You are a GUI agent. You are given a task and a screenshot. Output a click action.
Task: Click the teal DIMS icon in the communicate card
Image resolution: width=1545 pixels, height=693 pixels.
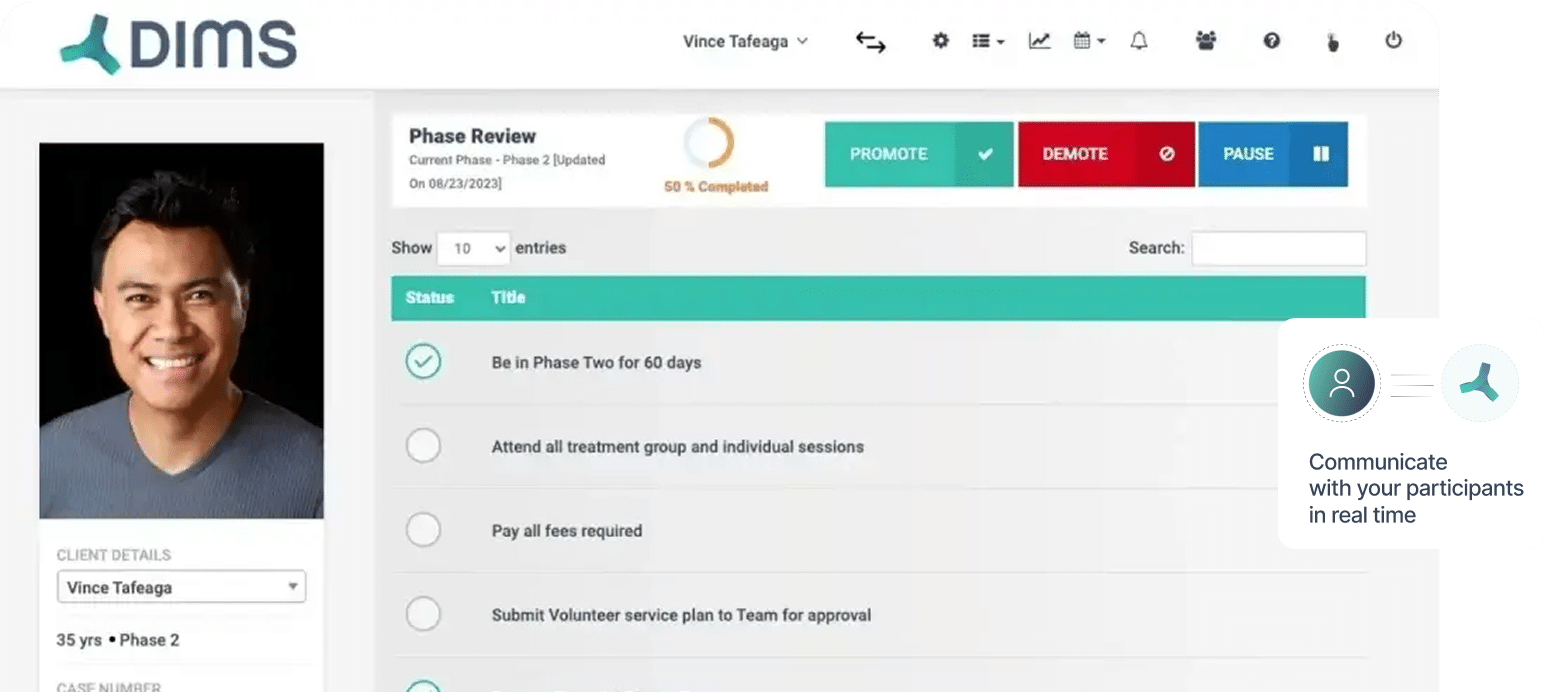click(1479, 383)
